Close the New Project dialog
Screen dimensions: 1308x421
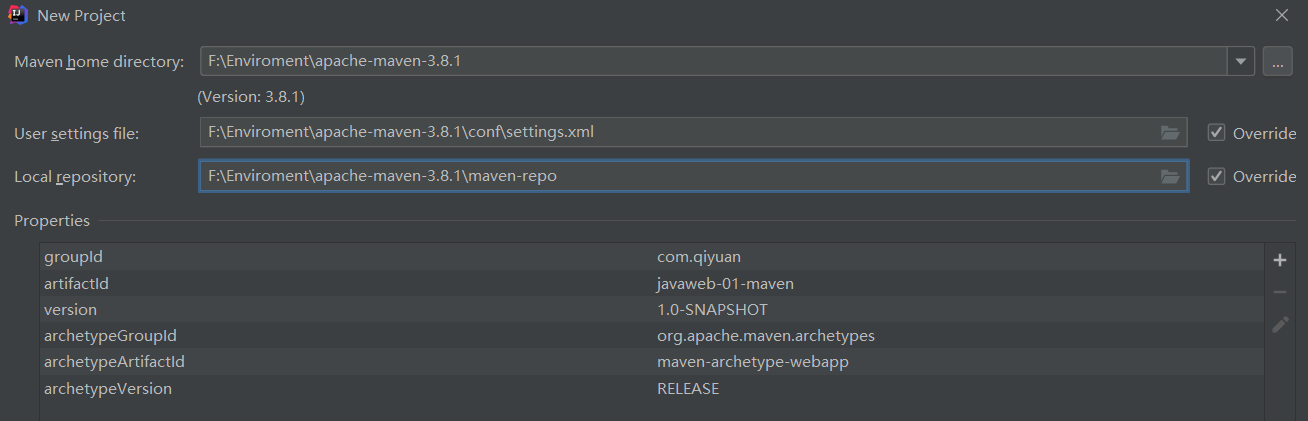(1281, 15)
